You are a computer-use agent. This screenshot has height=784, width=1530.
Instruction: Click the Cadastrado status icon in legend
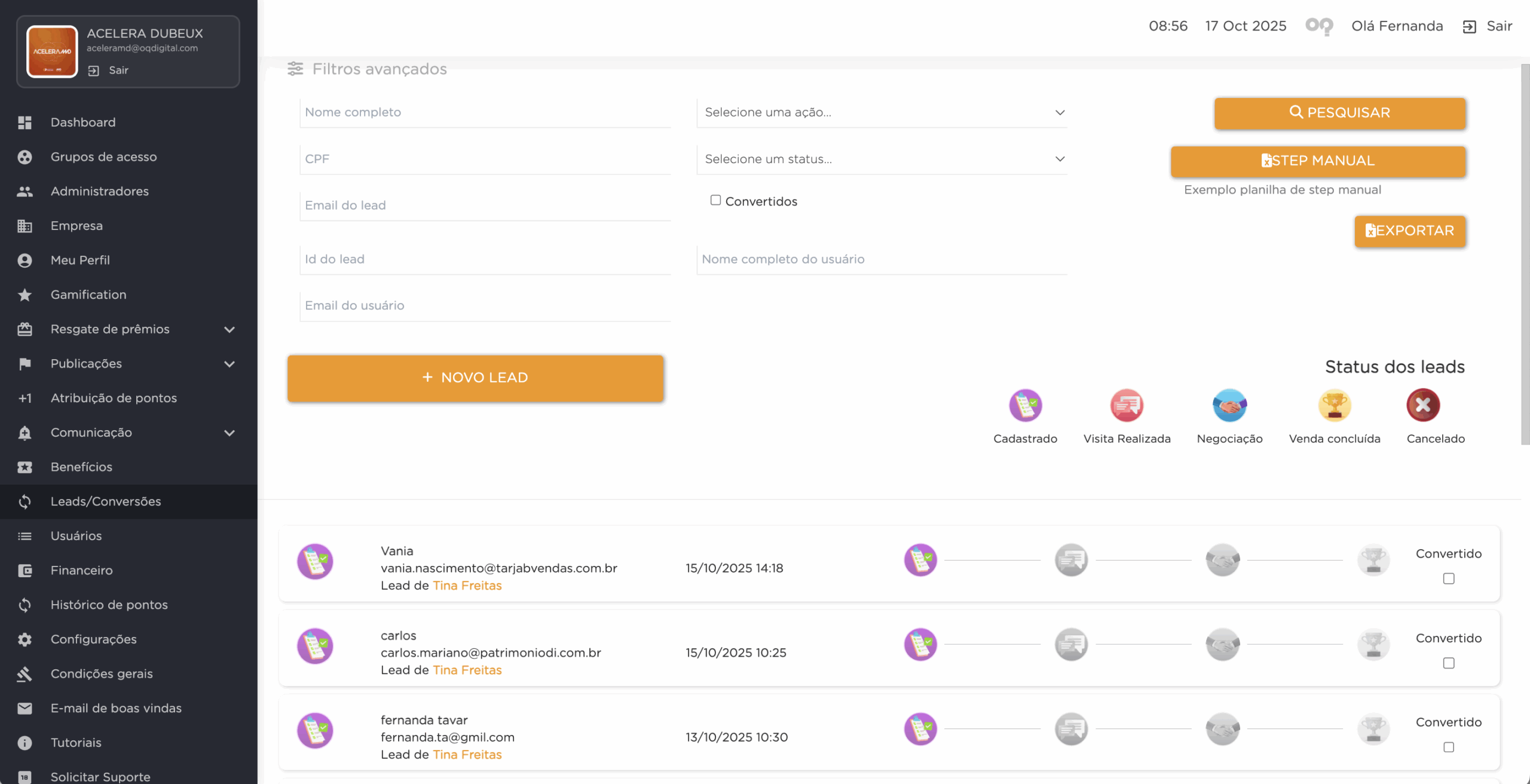coord(1025,405)
